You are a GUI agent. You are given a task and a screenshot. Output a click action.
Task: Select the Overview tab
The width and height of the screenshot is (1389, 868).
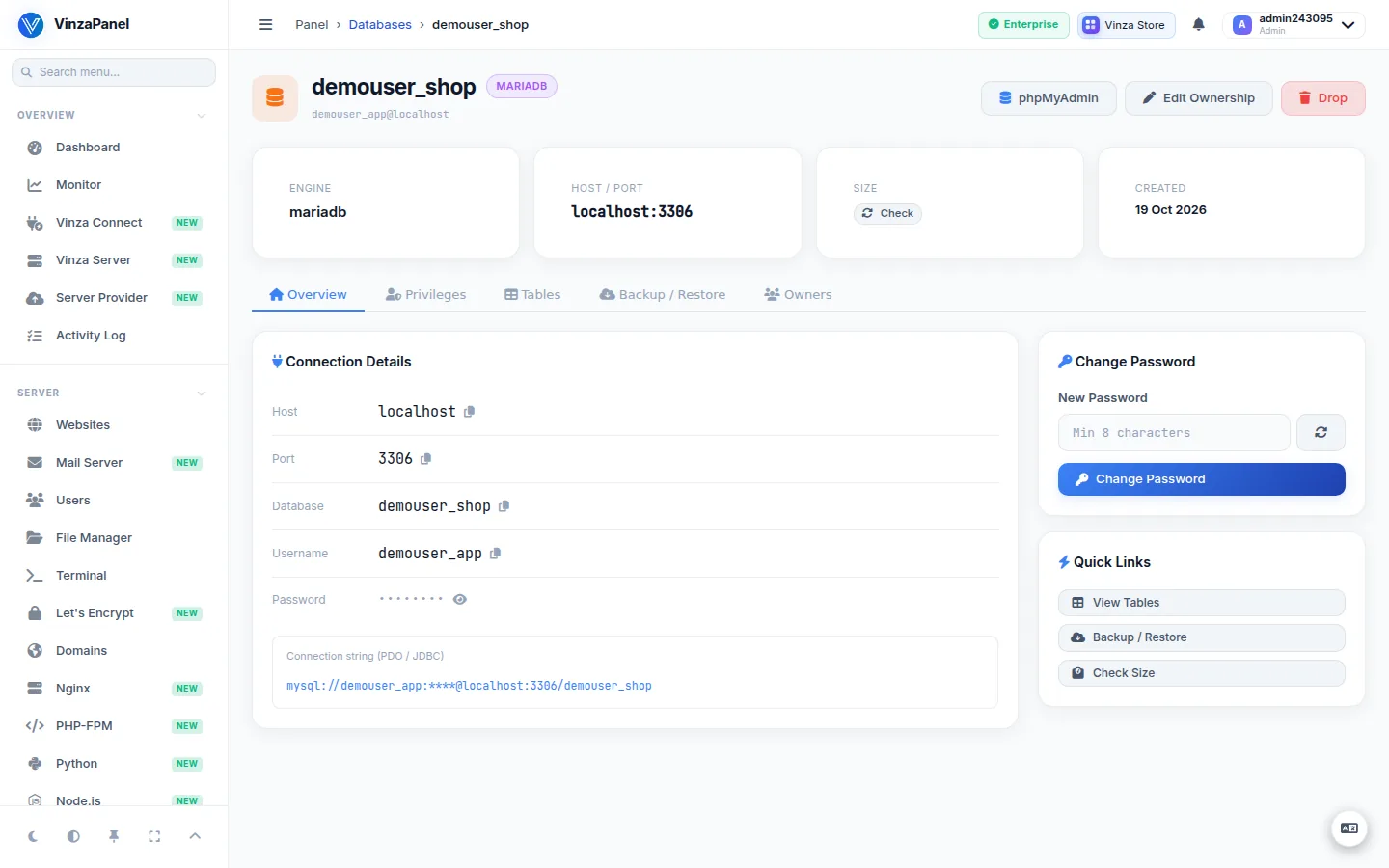(x=308, y=295)
